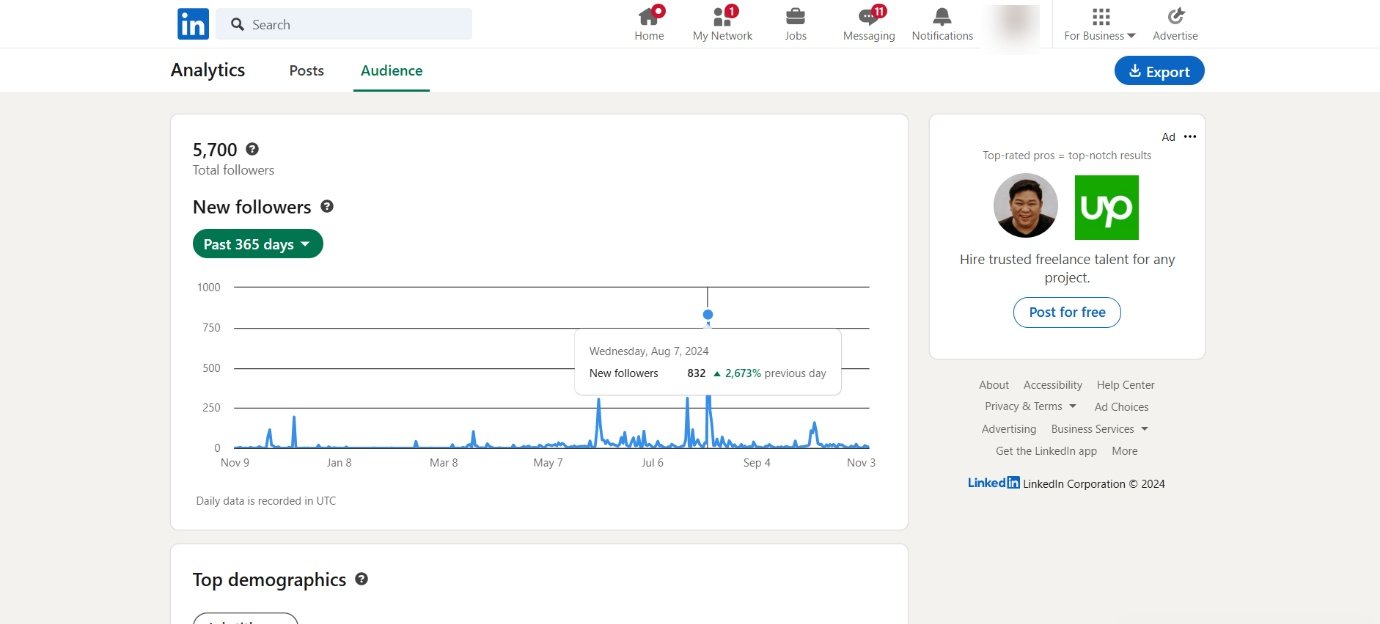Click the help icon beside New followers
Screen dimensions: 1380x624
[x=326, y=206]
